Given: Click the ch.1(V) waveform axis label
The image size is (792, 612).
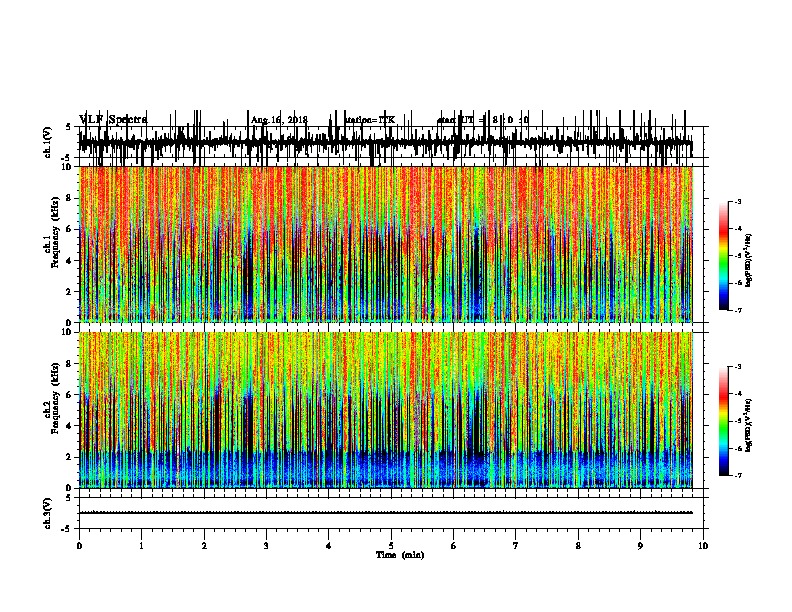Looking at the screenshot, I should point(47,142).
